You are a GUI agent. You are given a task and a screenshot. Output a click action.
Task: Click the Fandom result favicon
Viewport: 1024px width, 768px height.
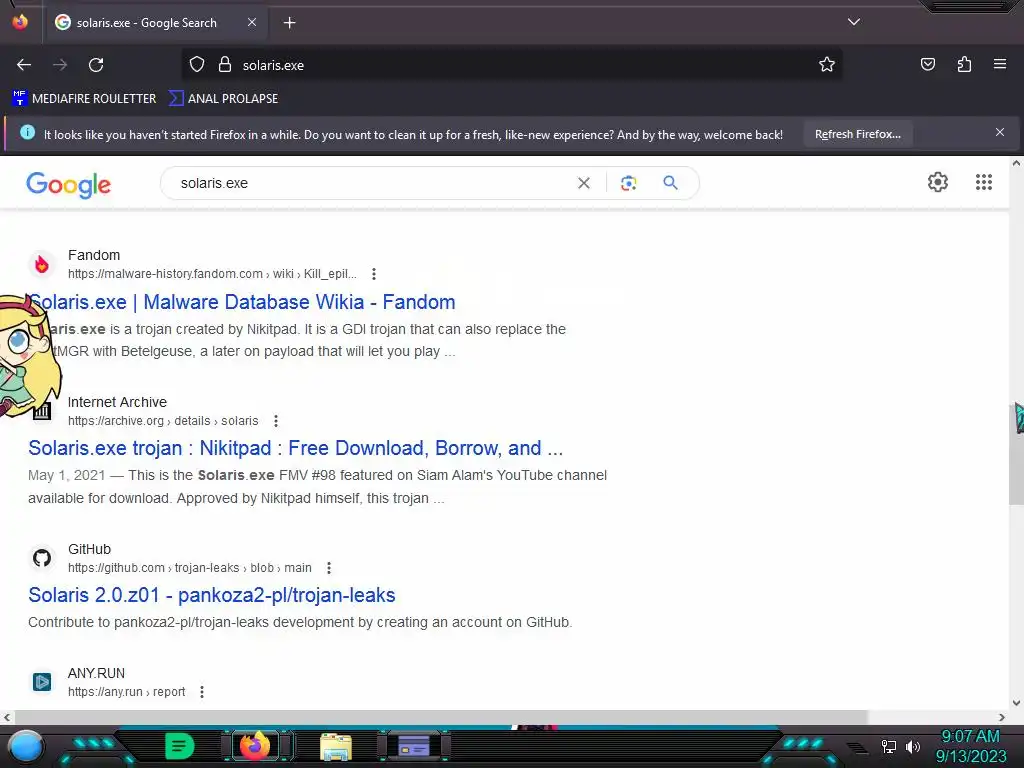42,264
